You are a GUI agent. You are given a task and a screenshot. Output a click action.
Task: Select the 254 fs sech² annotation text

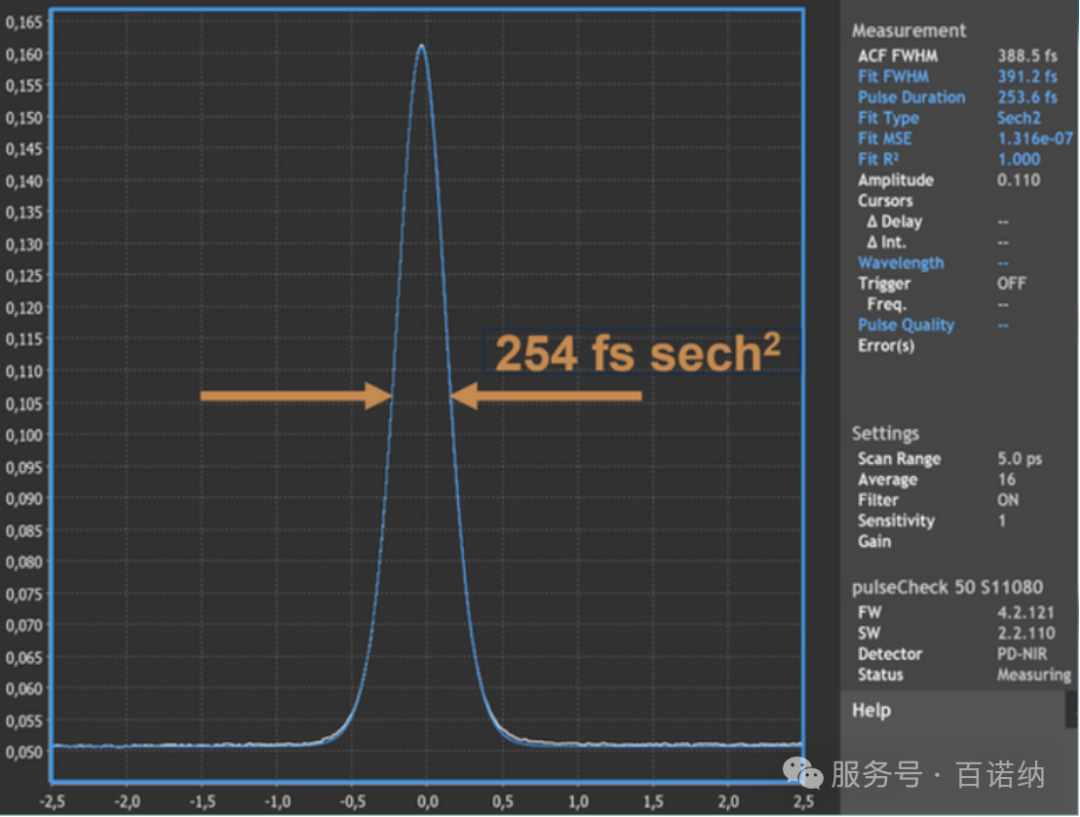638,353
